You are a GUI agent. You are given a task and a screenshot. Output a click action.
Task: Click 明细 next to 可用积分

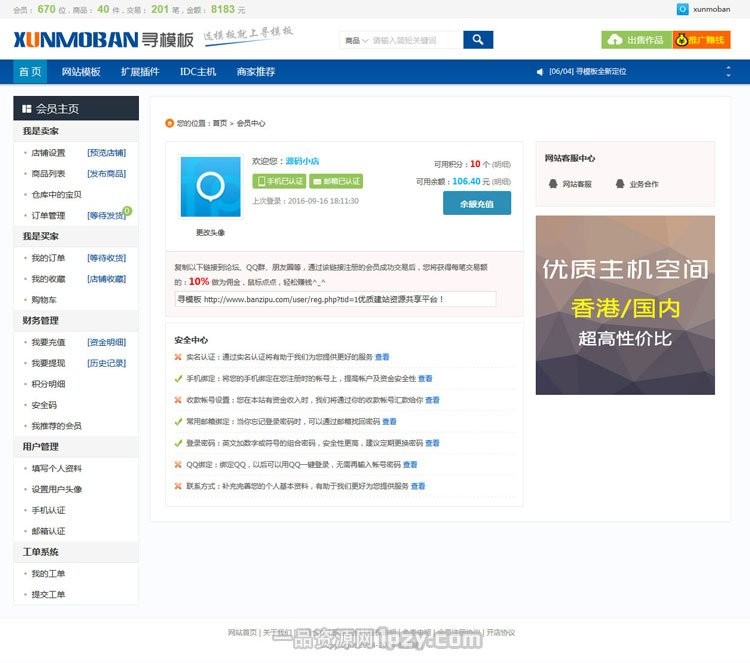[x=501, y=165]
